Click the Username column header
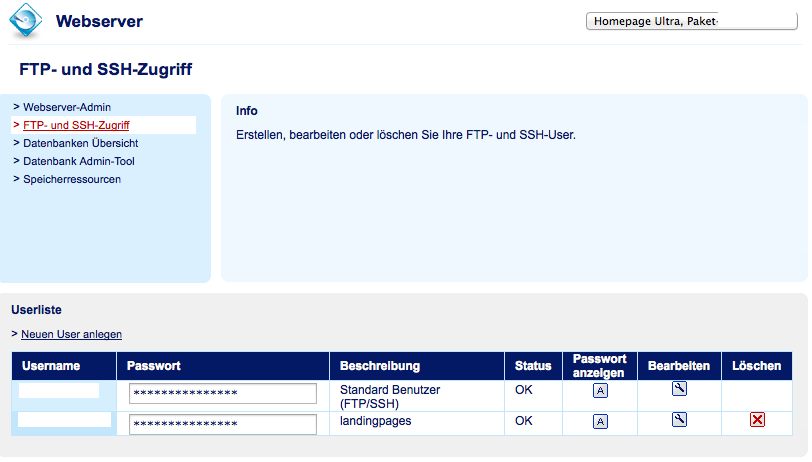812x462 pixels. pyautogui.click(x=51, y=366)
